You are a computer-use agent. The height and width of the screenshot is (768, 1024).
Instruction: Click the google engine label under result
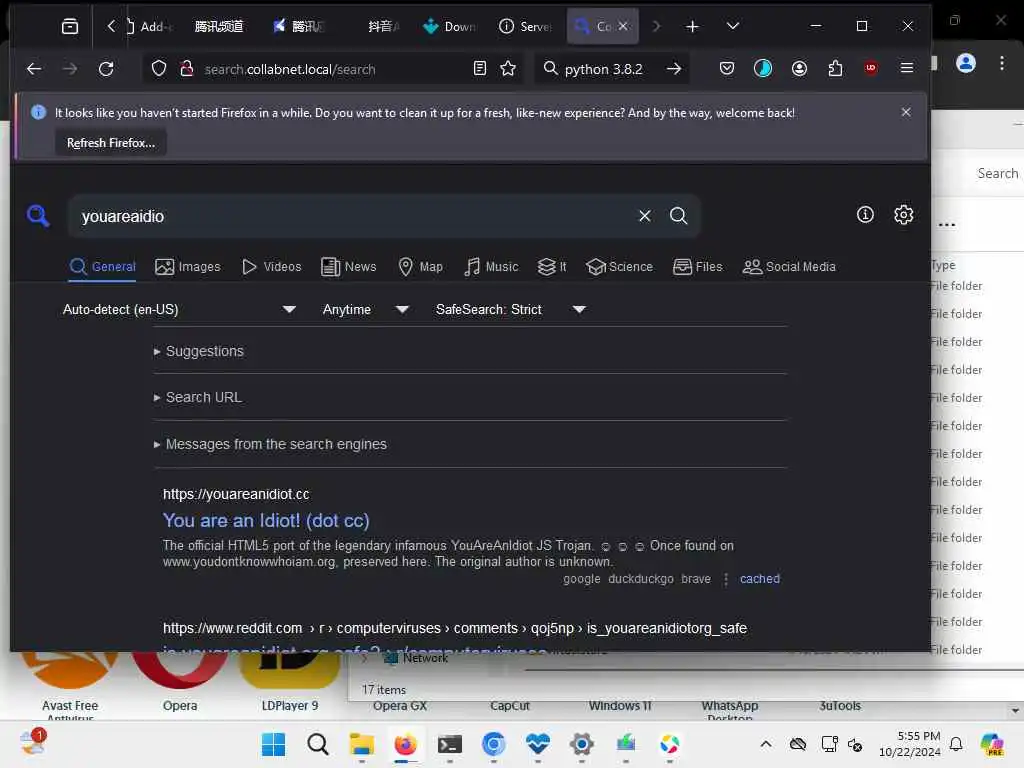pyautogui.click(x=581, y=579)
